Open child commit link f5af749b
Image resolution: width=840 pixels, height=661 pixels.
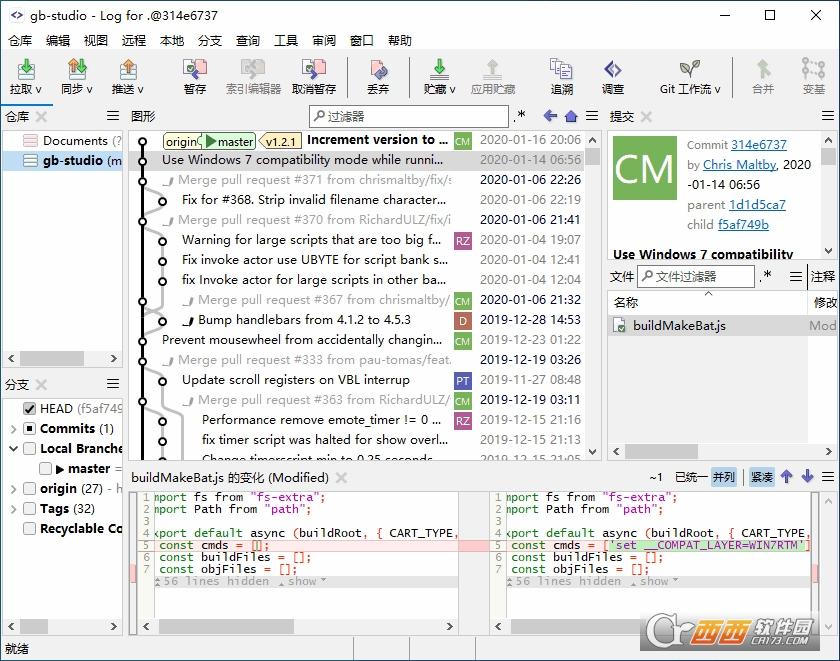click(x=744, y=224)
